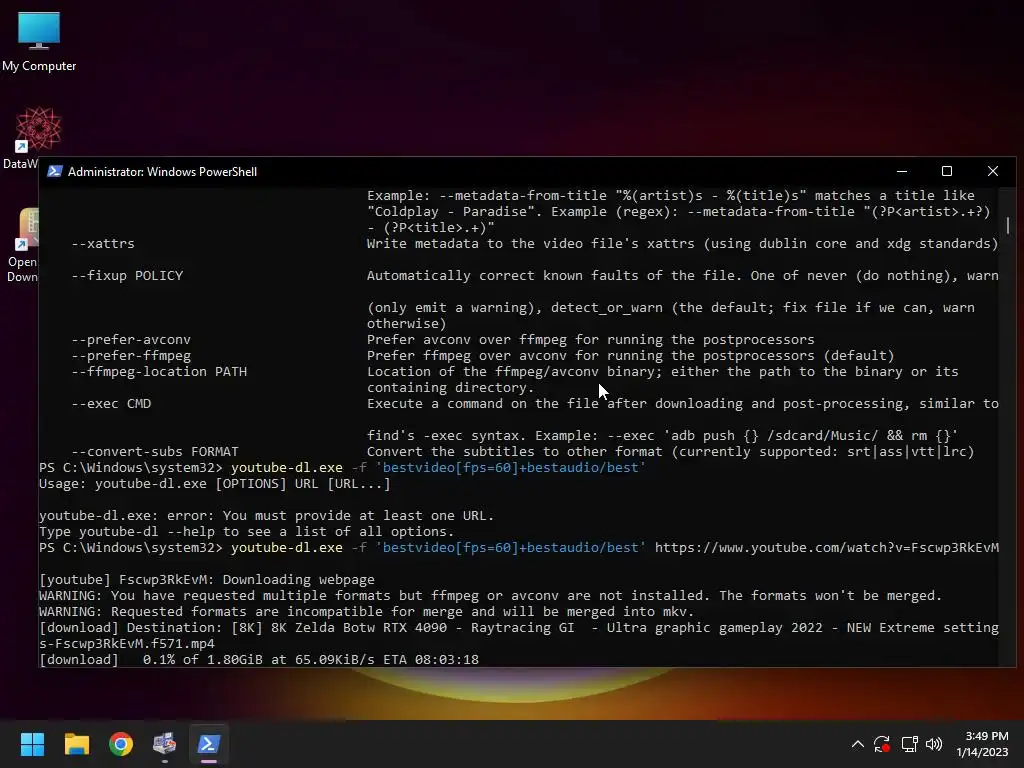
Task: Minimize the PowerShell window
Action: pos(902,171)
